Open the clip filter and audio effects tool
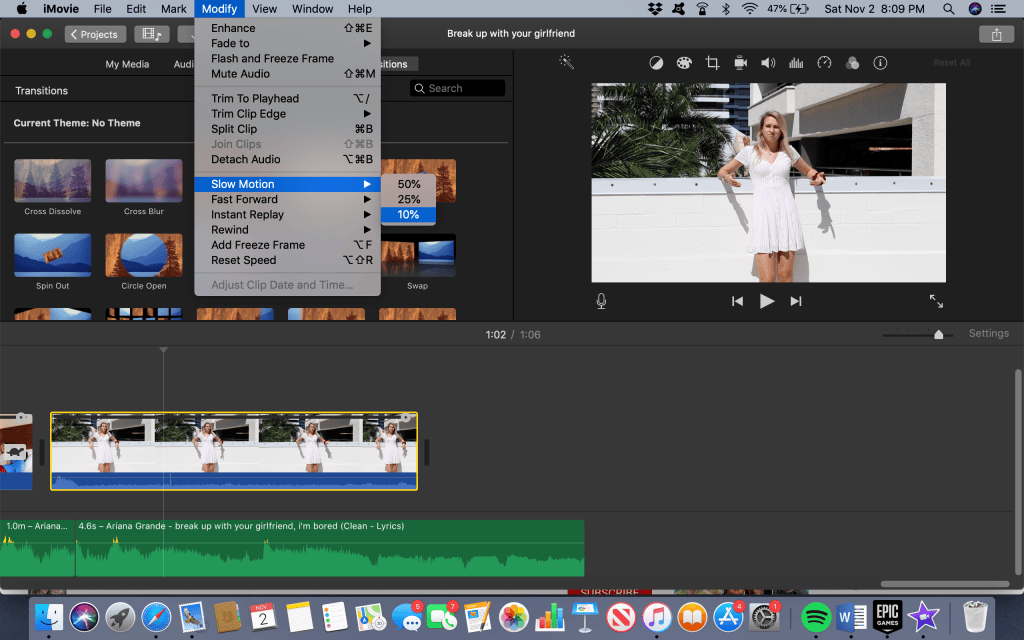Viewport: 1024px width, 640px height. pyautogui.click(x=852, y=63)
